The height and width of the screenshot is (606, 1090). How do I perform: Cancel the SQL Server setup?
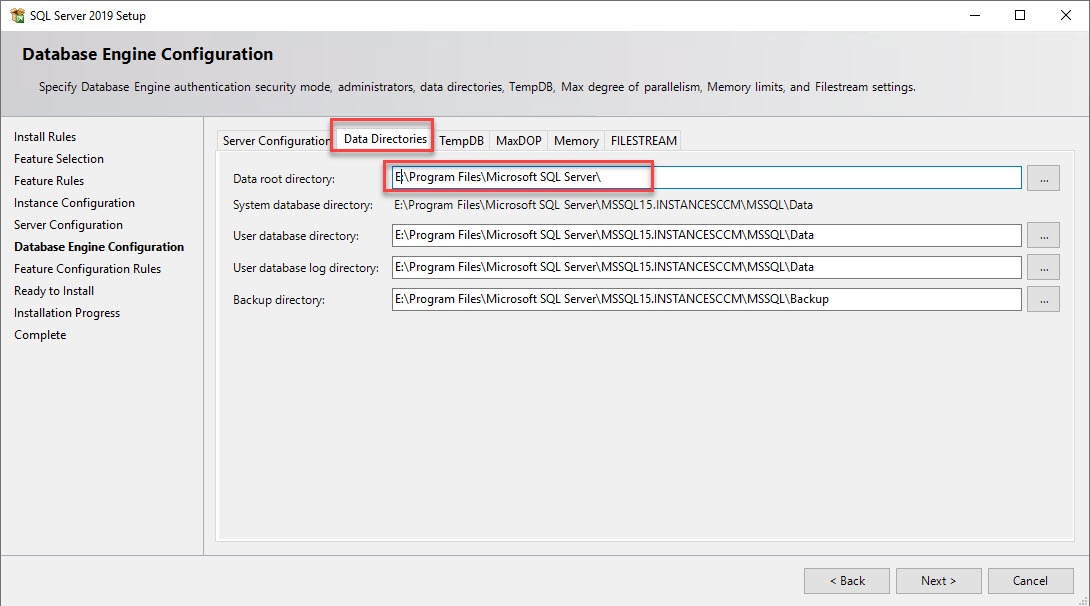(1030, 580)
